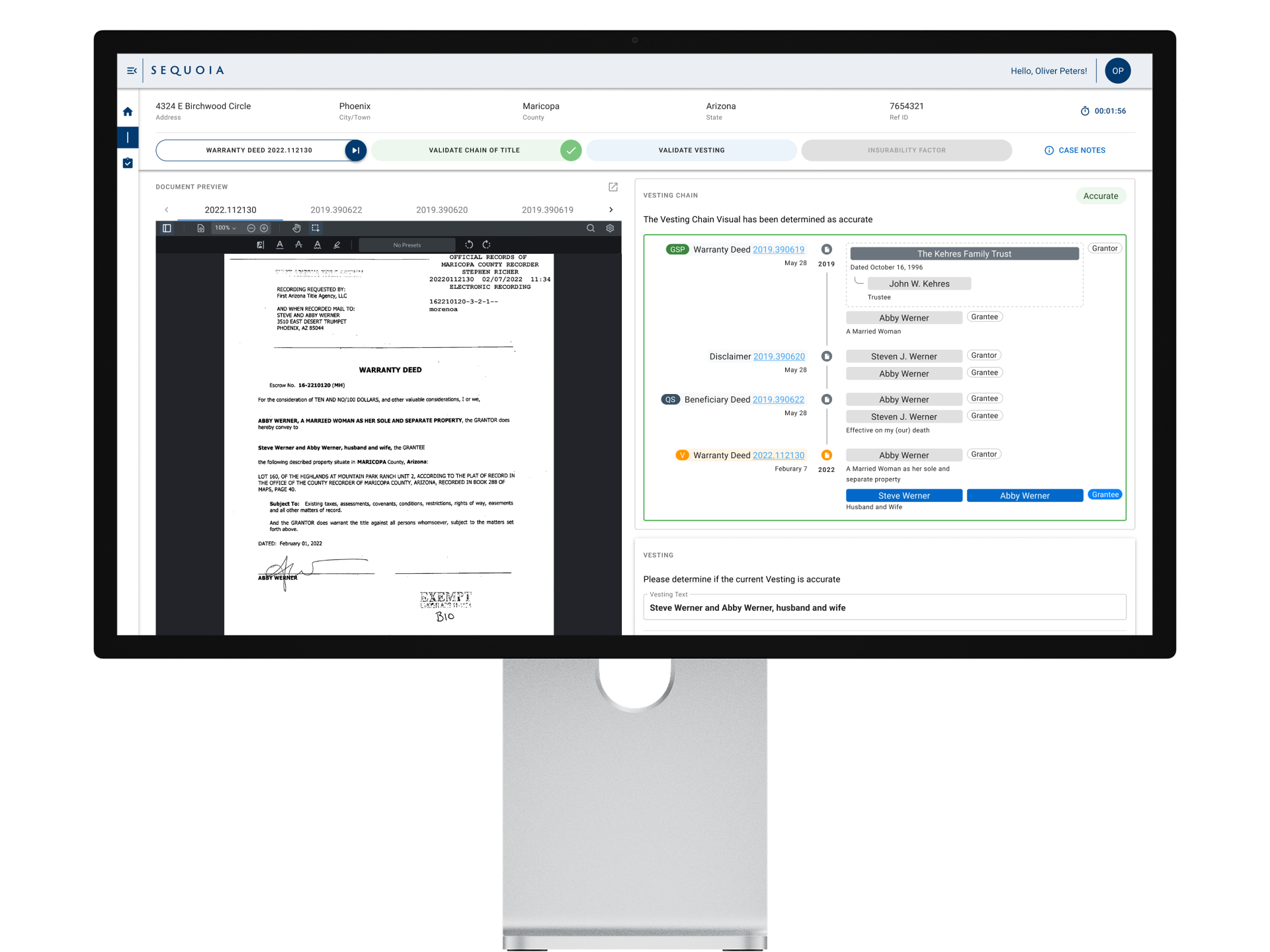Open the No Presets dropdown
Screen dimensions: 1270x952
click(407, 245)
